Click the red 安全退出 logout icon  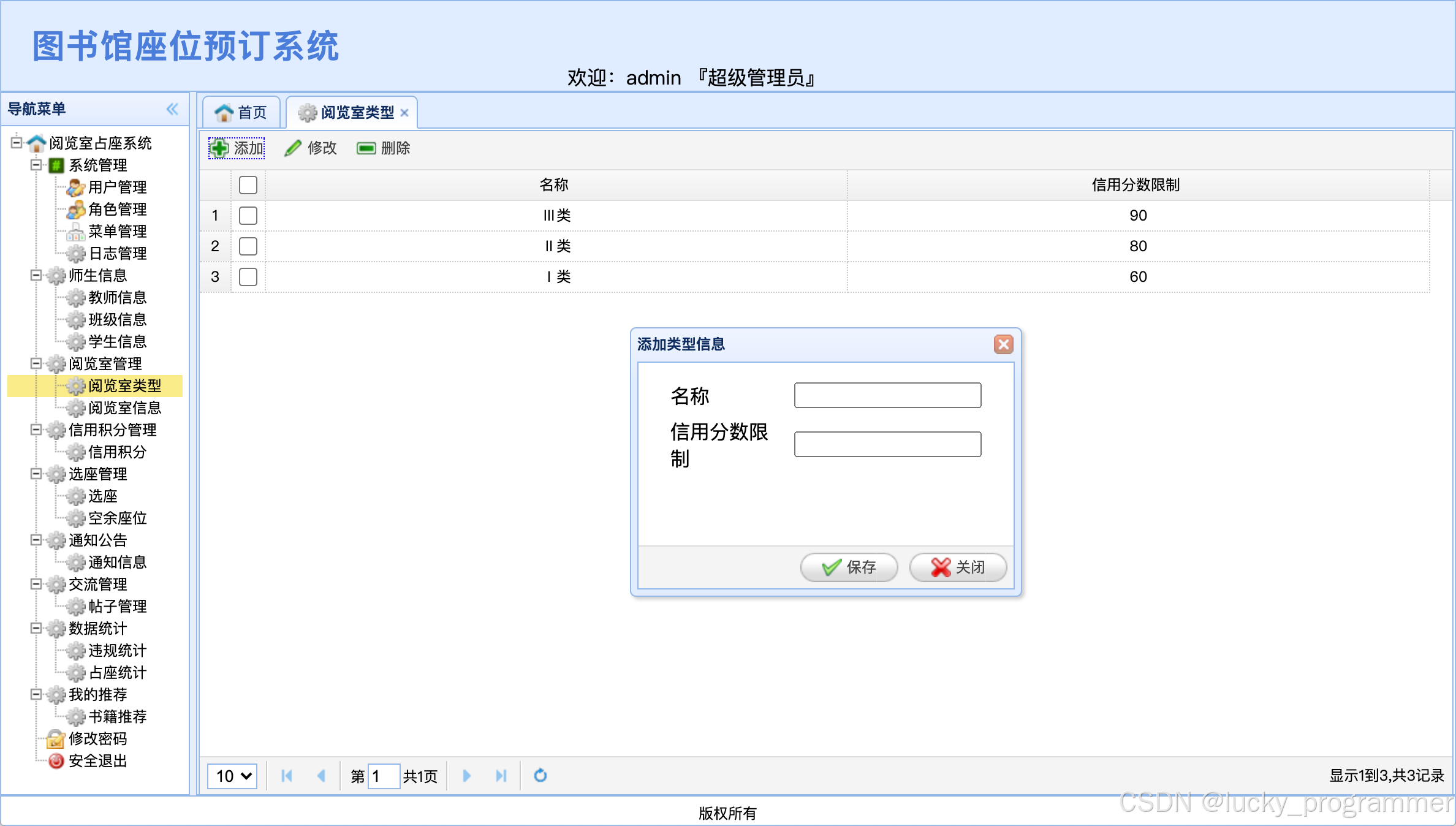pos(56,761)
